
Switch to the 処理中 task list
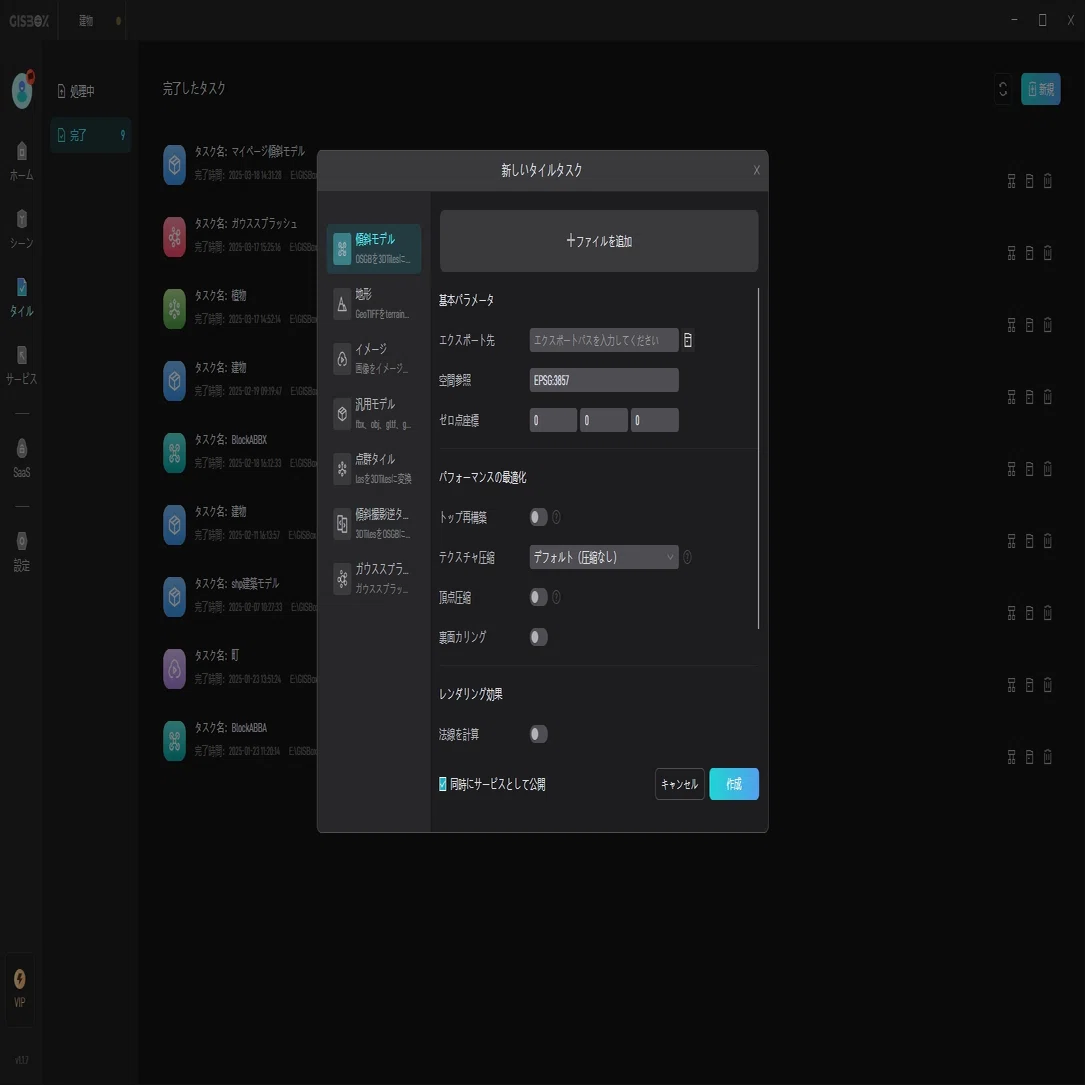click(91, 91)
